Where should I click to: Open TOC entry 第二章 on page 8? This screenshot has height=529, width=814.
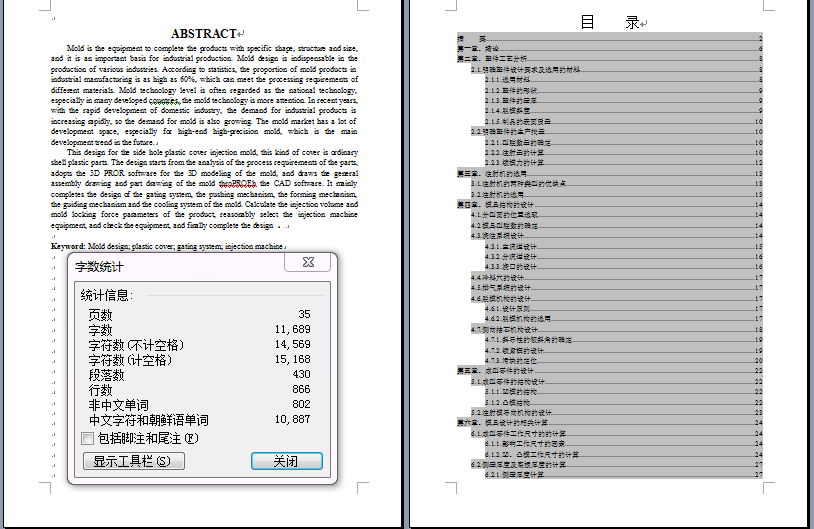click(x=609, y=59)
